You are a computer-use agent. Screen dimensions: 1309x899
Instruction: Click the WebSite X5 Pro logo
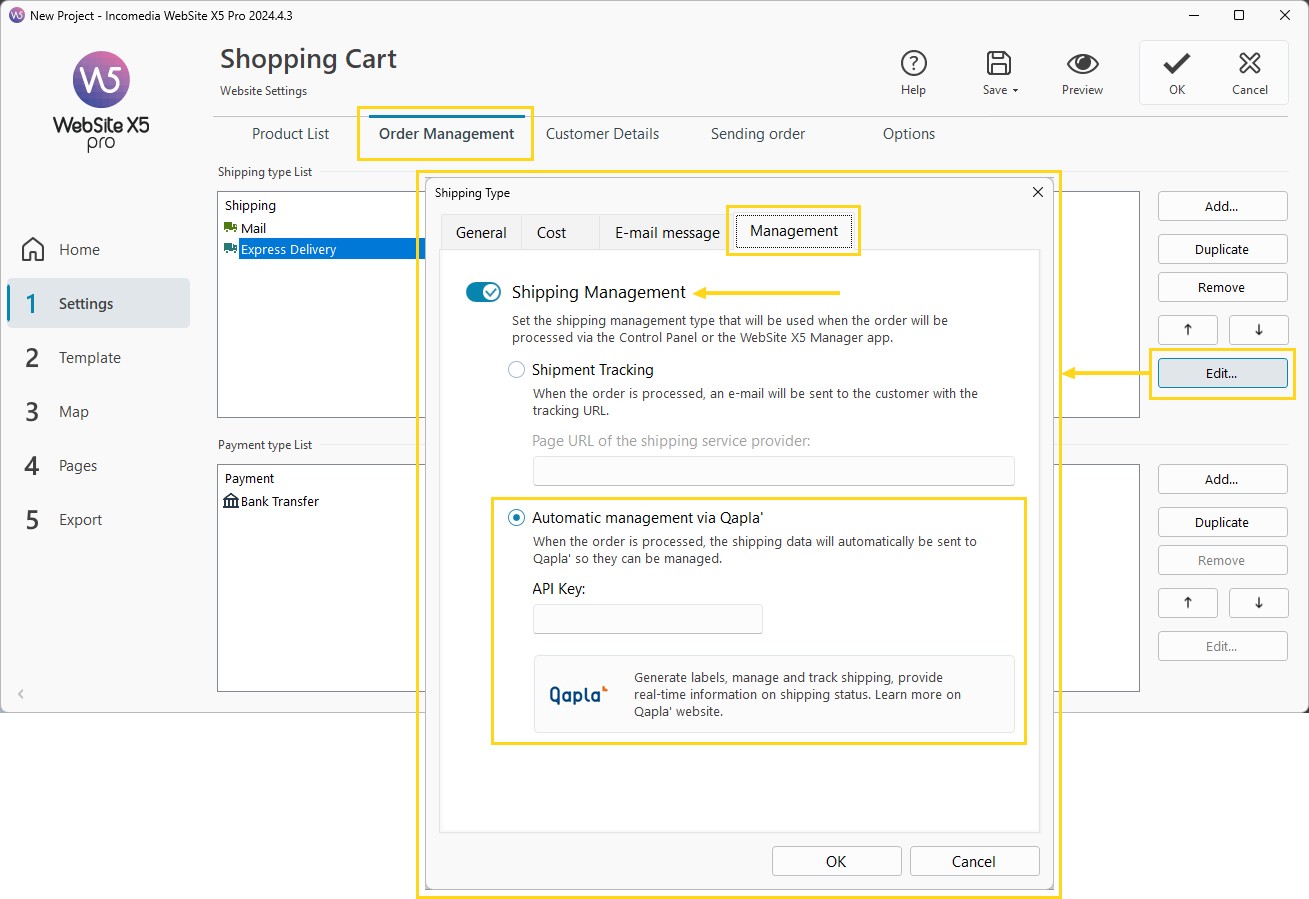click(101, 100)
